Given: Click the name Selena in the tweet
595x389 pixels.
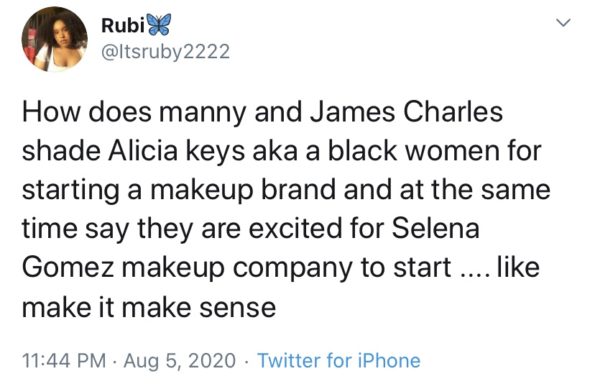Looking at the screenshot, I should coord(435,228).
